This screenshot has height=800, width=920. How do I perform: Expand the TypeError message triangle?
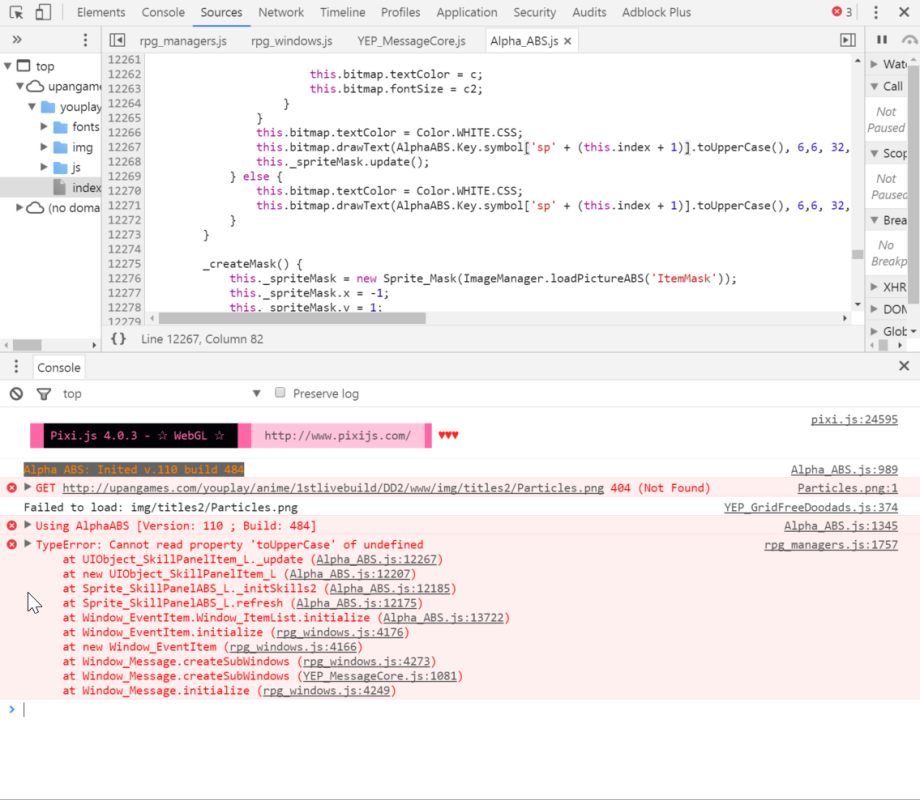click(27, 544)
